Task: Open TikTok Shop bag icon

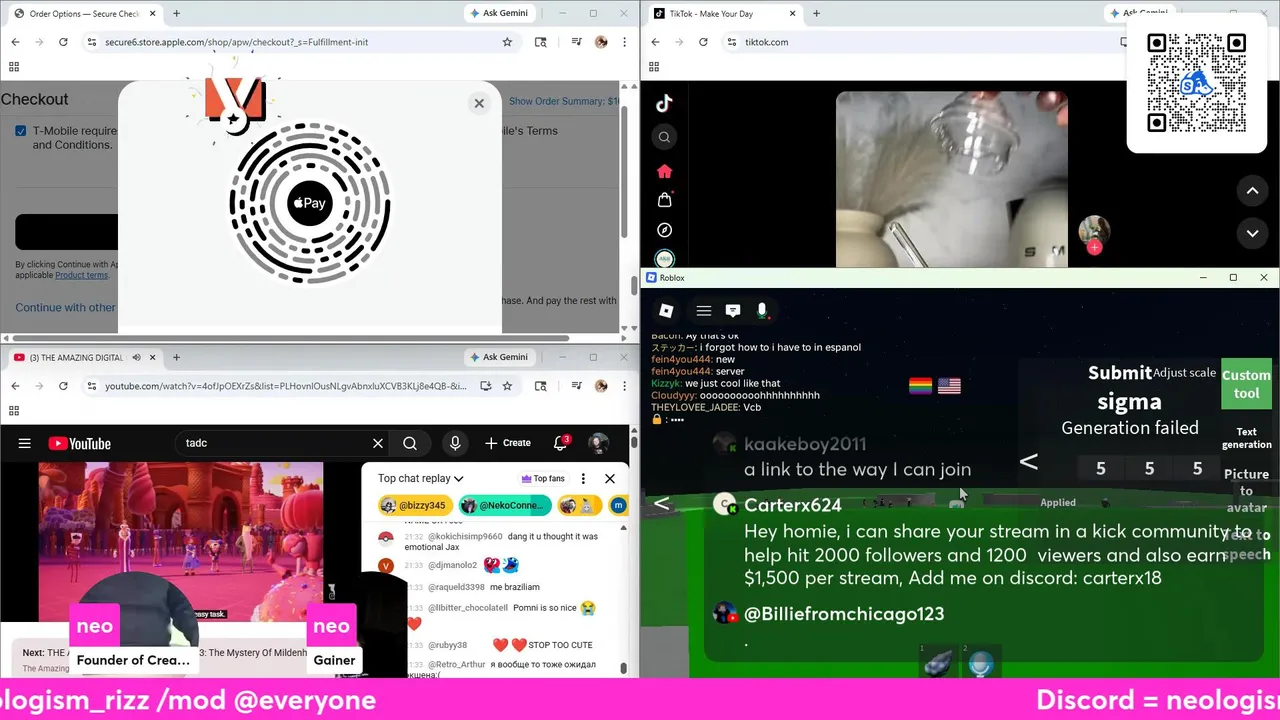Action: [x=664, y=200]
